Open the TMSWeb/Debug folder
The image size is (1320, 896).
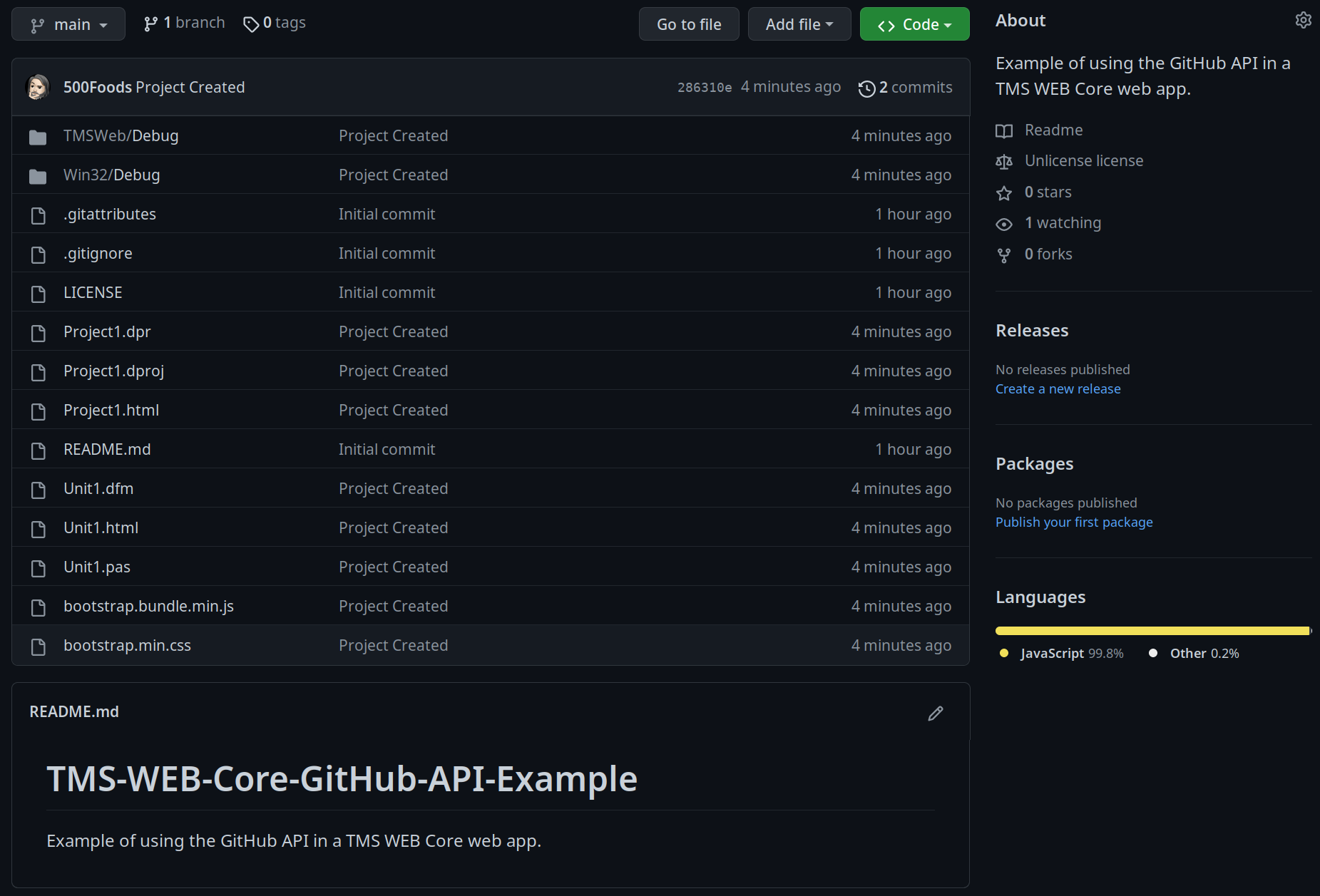pos(121,135)
